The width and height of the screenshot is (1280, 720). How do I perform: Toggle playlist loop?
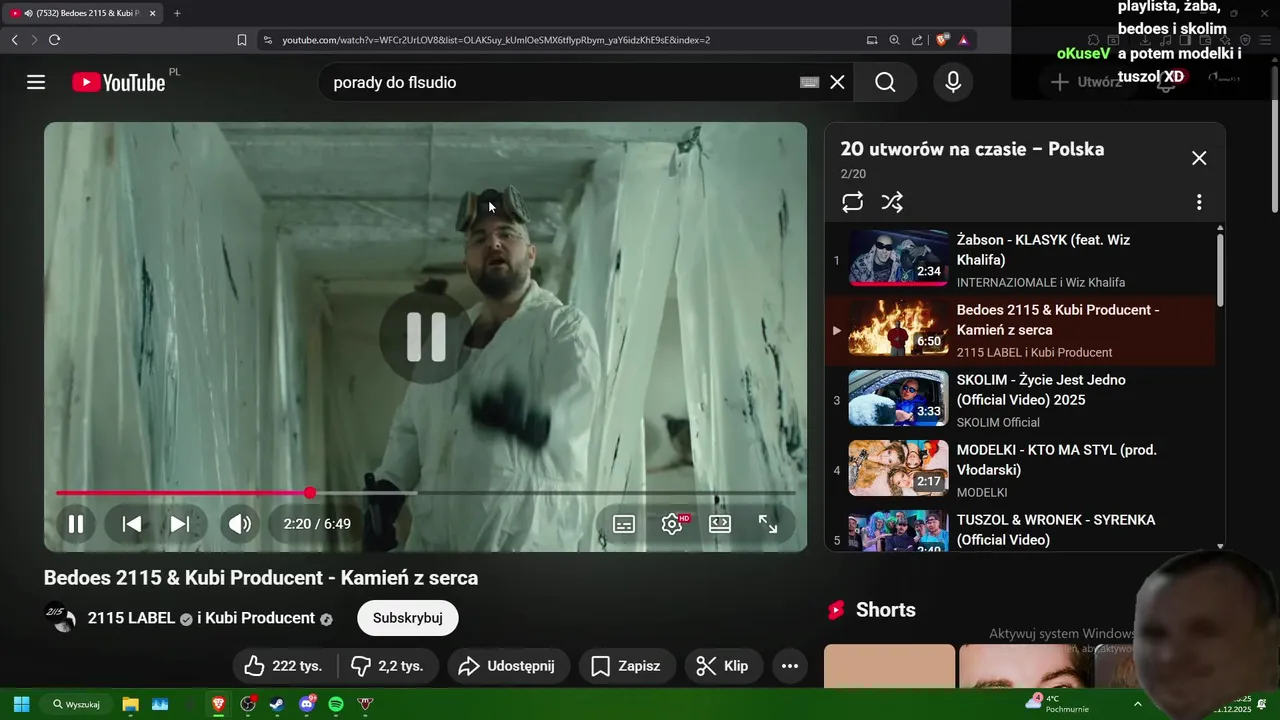click(x=852, y=202)
